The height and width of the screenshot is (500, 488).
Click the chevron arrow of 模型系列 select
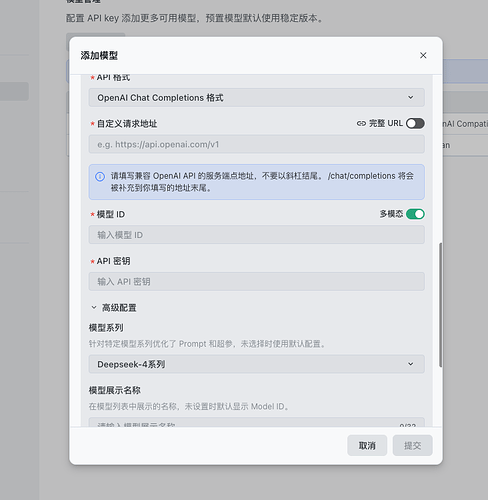coord(411,364)
